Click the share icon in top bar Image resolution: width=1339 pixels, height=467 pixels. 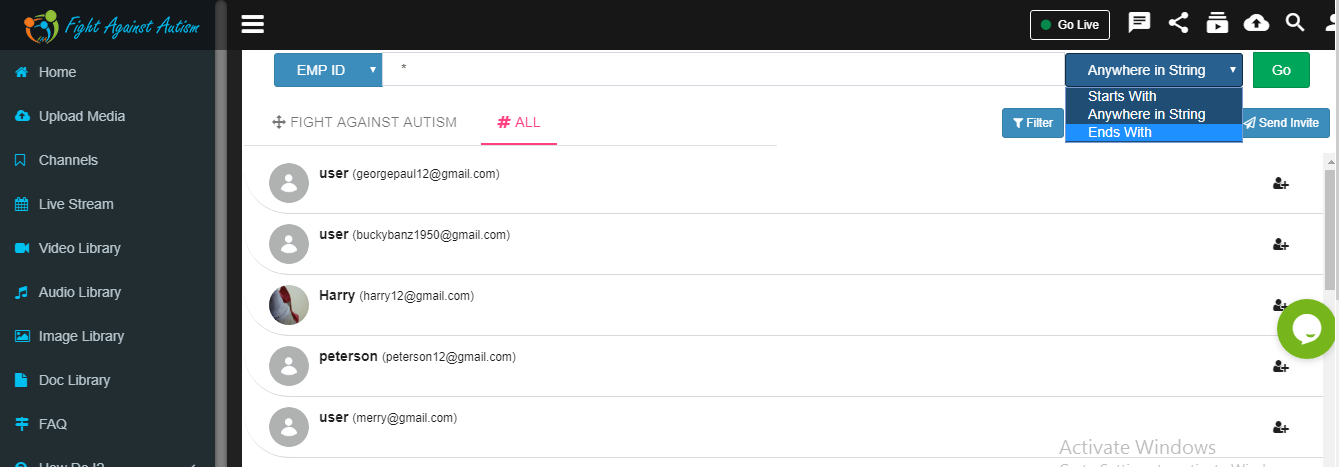(1178, 23)
